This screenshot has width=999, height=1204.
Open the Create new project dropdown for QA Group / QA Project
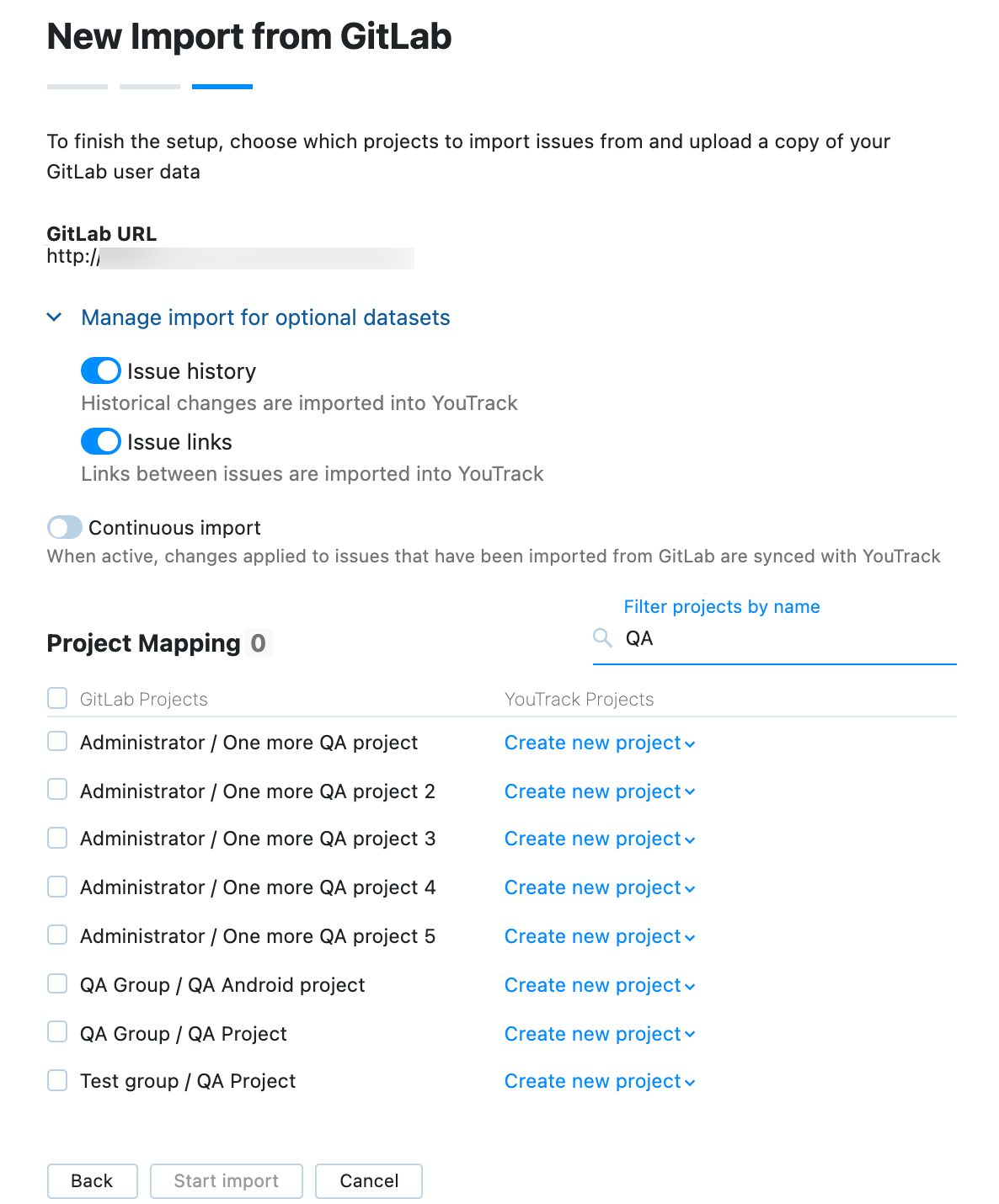[x=599, y=1033]
